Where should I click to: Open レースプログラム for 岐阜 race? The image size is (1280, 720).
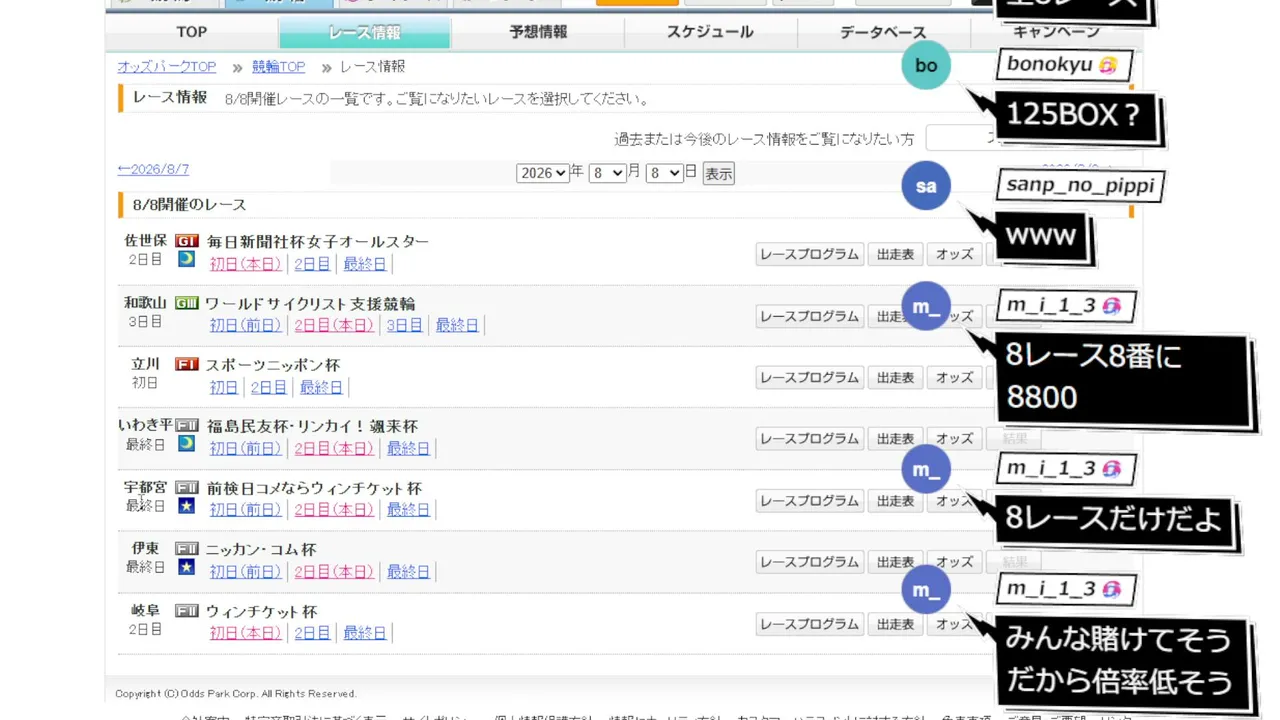click(x=810, y=624)
